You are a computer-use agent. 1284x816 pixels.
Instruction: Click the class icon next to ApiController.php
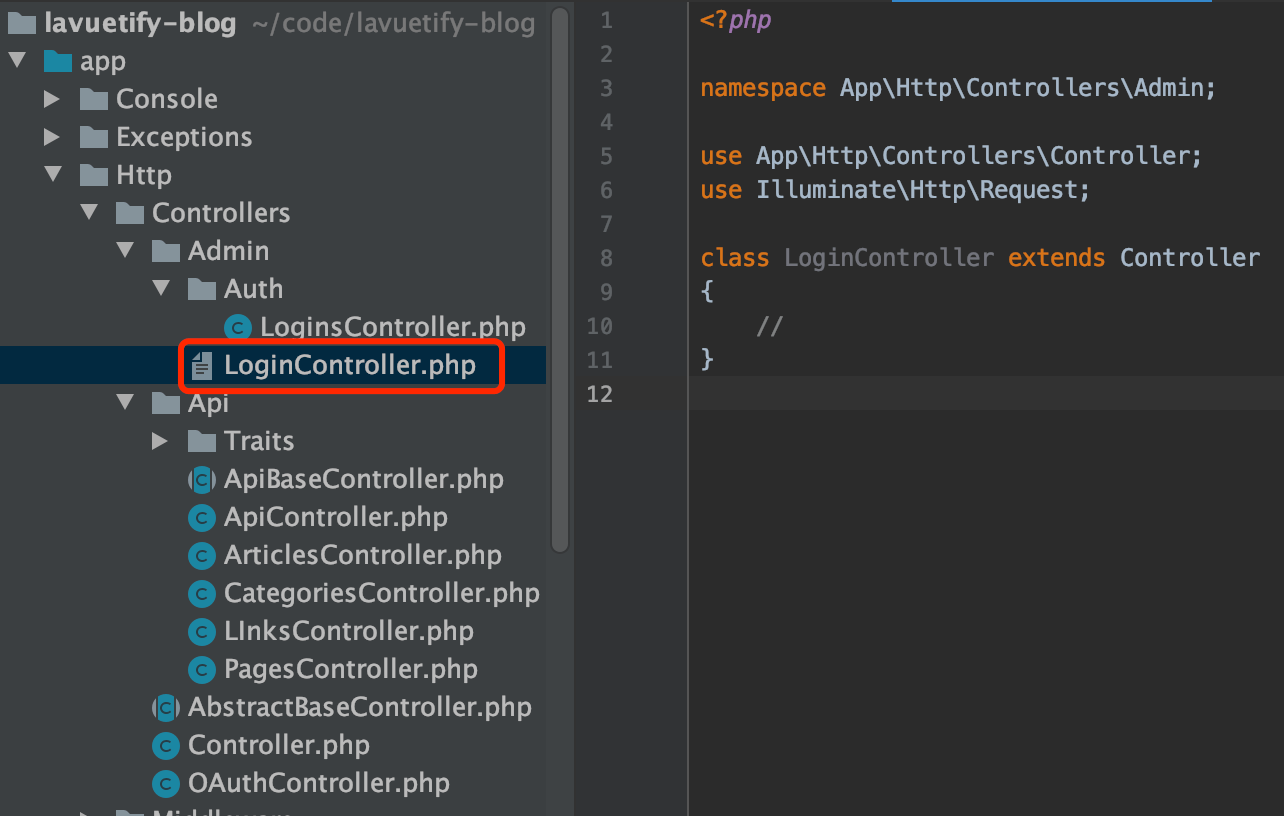coord(202,517)
